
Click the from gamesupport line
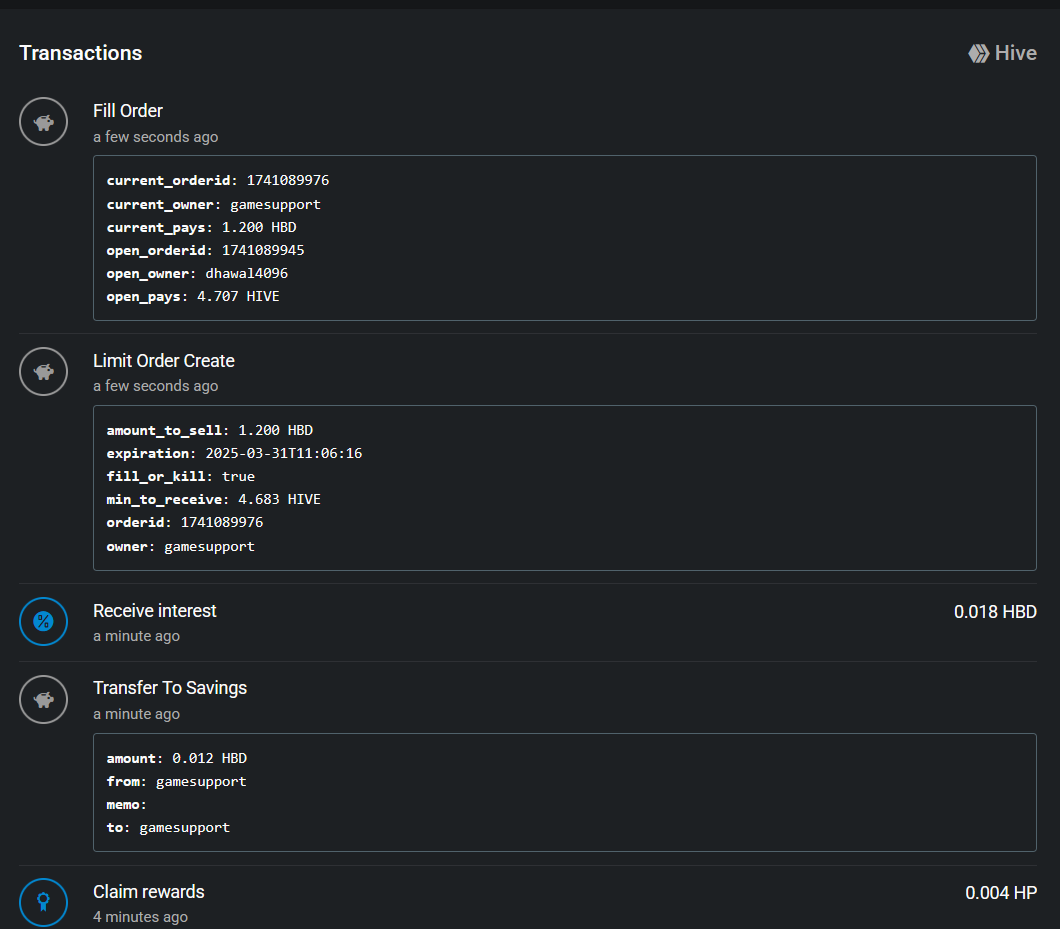coord(176,782)
